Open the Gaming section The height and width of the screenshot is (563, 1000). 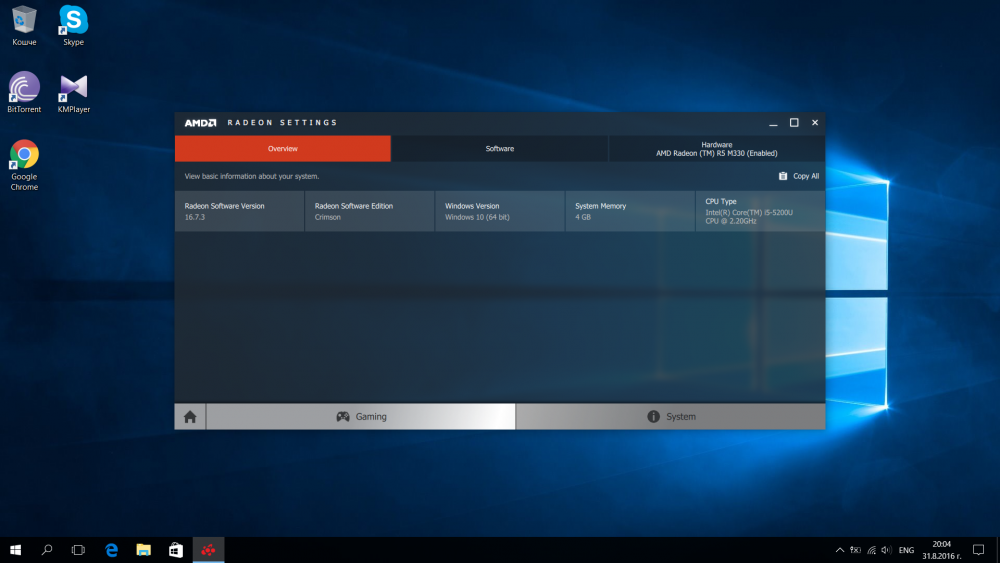click(361, 416)
